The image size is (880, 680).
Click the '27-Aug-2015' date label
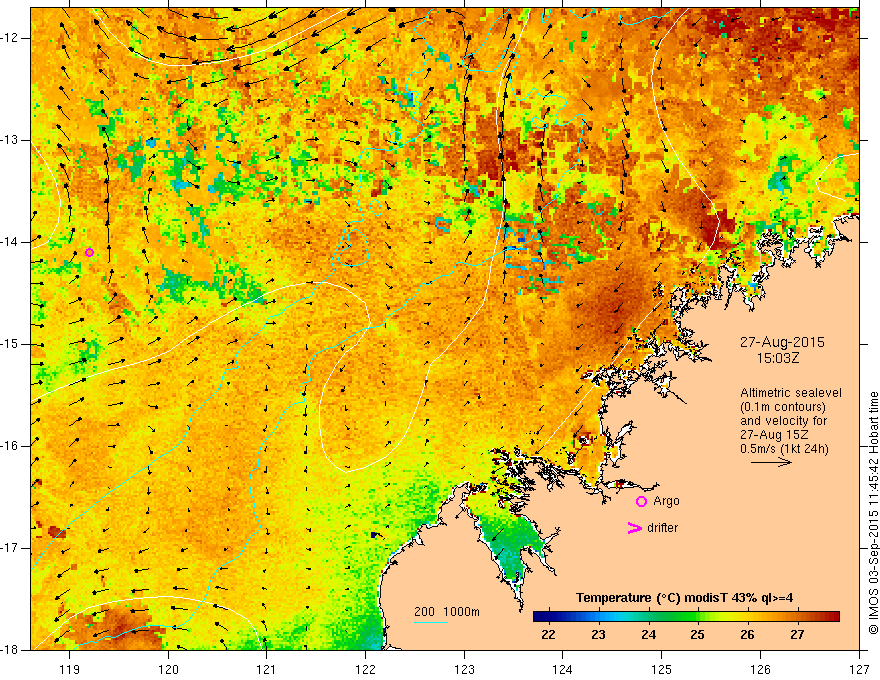pos(782,342)
